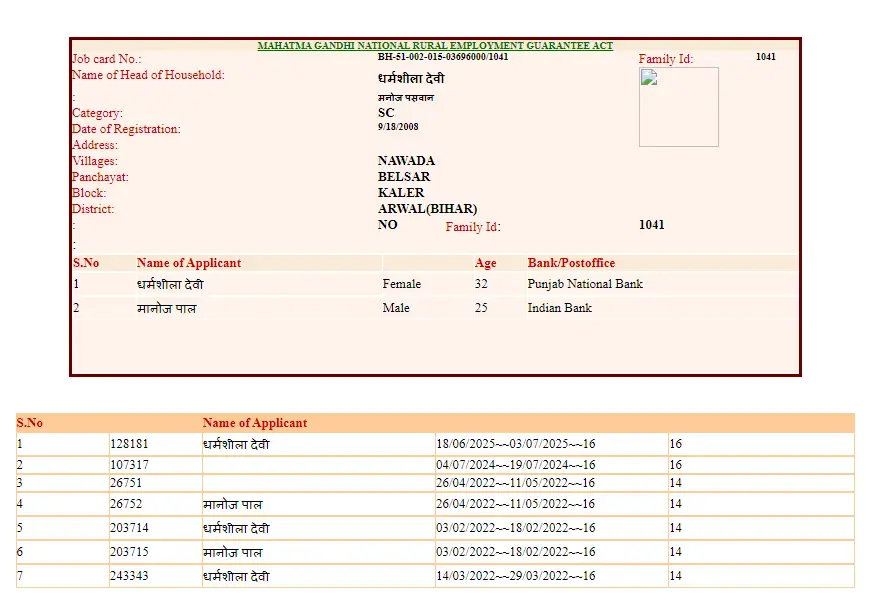Image resolution: width=869 pixels, height=601 pixels.
Task: Select village name NAWADA
Action: point(404,160)
